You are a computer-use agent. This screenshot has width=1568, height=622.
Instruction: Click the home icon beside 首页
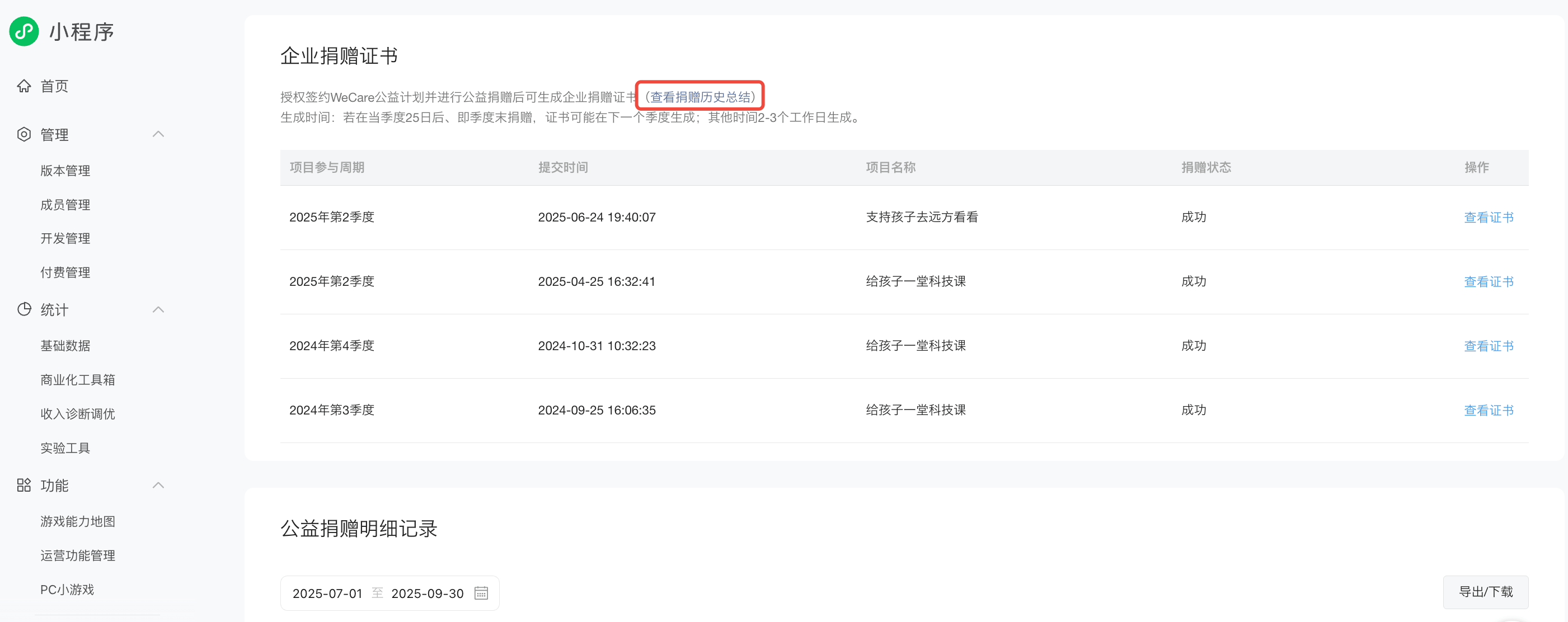point(24,86)
